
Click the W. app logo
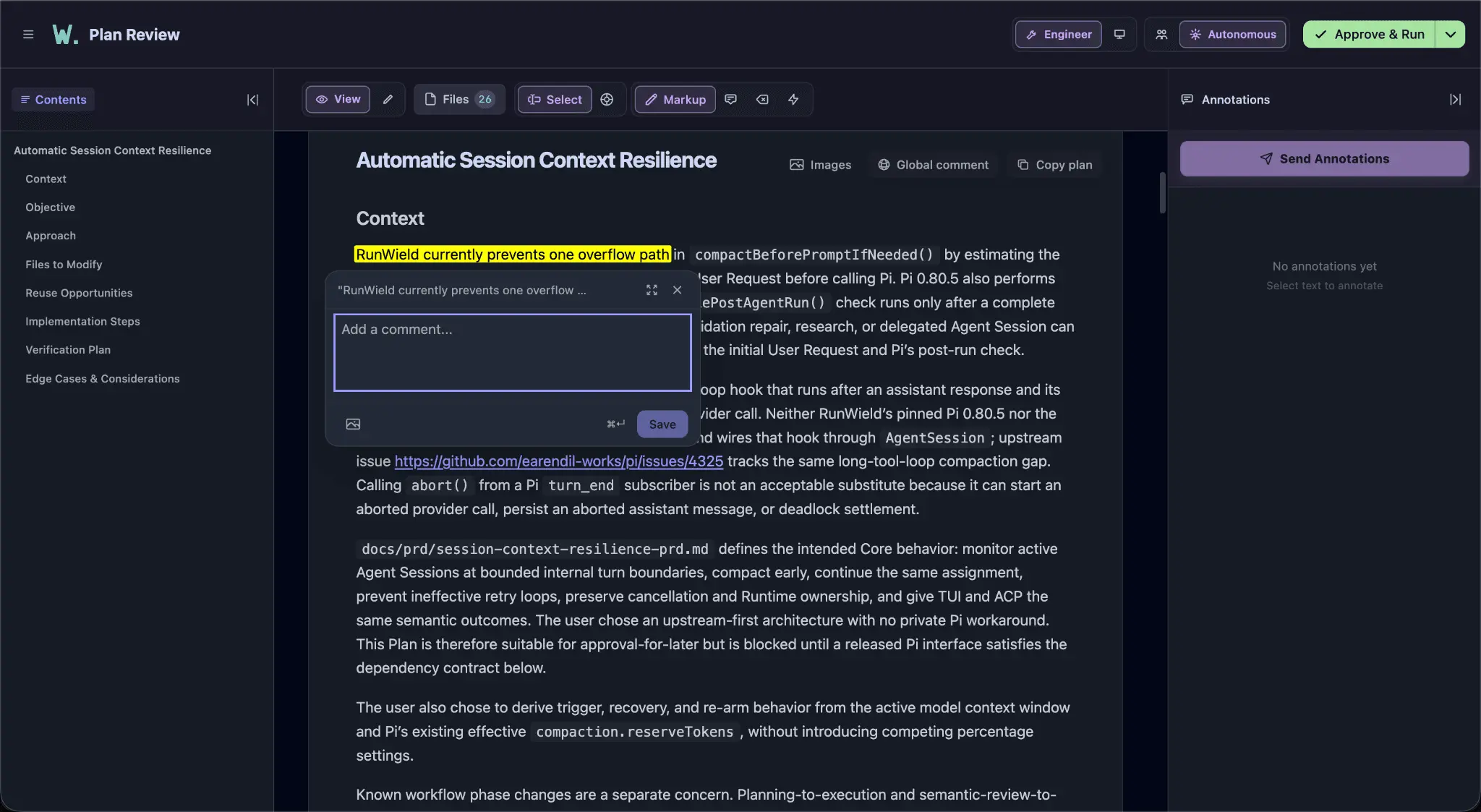pos(65,35)
